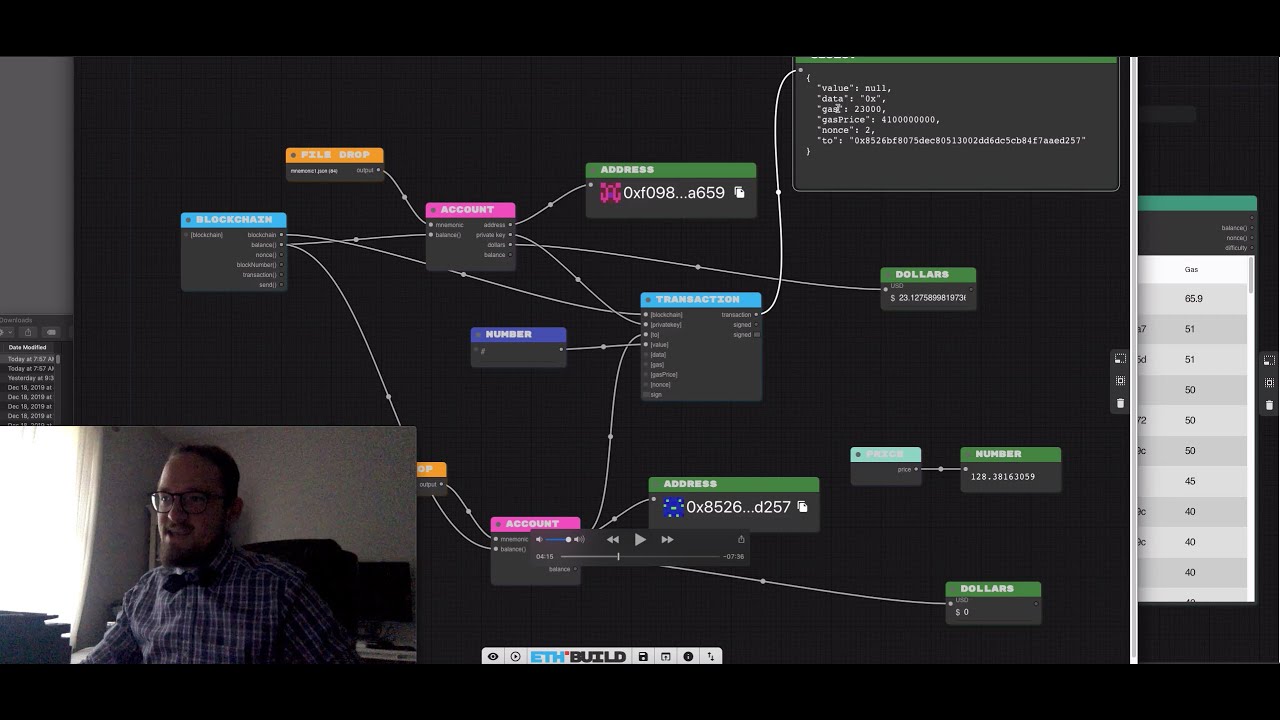
Task: Click the left panel's trash delete icon
Action: [1120, 403]
